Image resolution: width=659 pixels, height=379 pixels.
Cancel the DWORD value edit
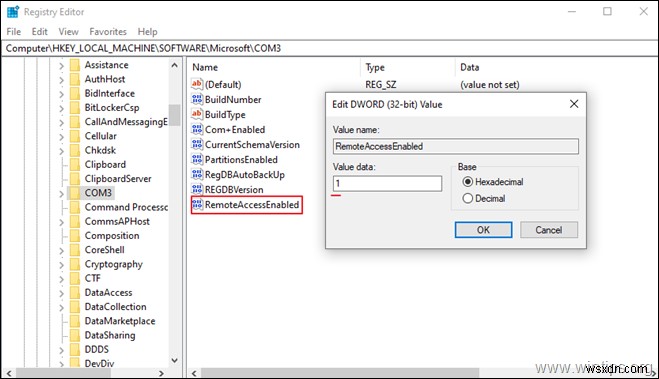click(x=548, y=230)
